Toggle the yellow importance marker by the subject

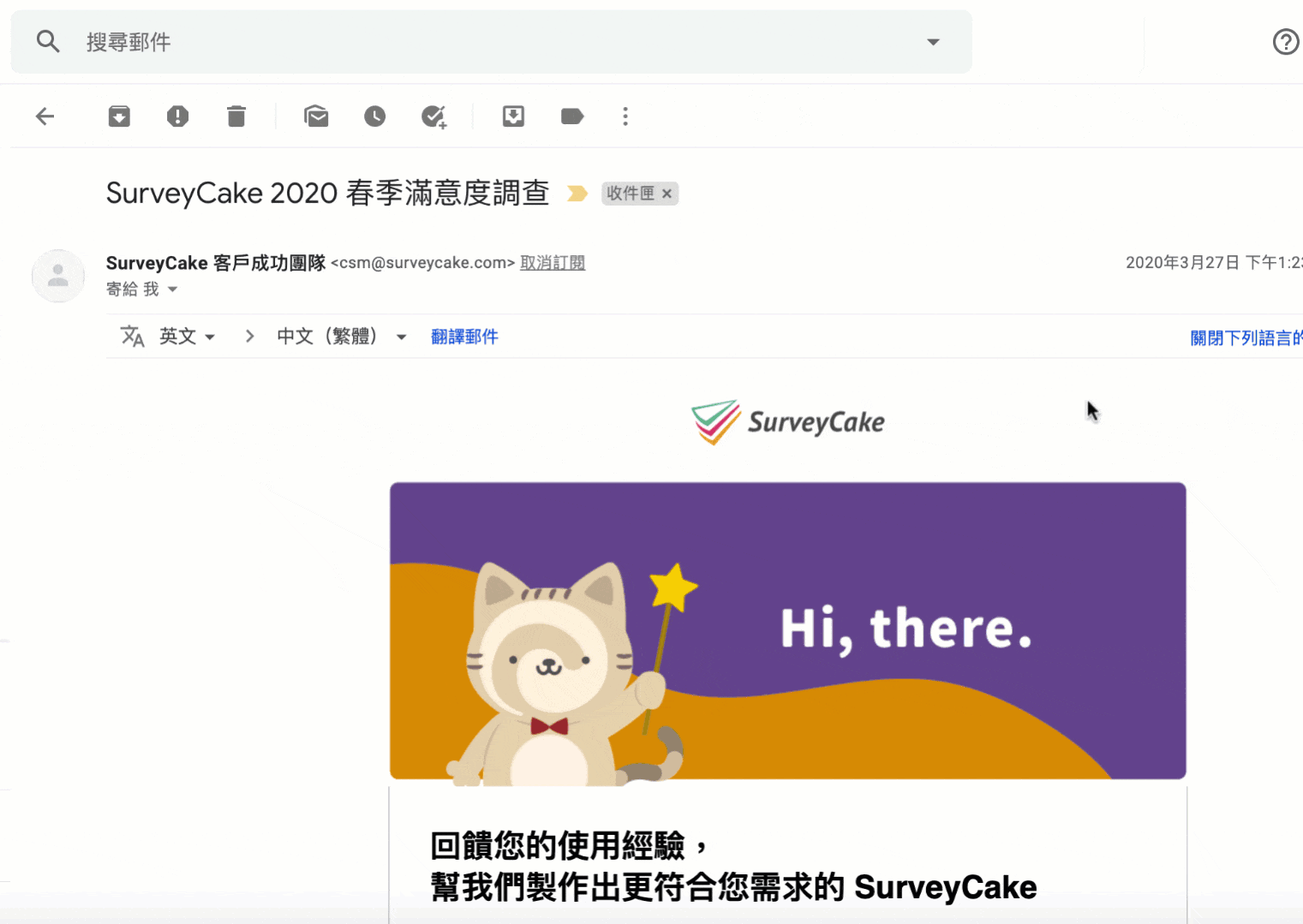[x=577, y=194]
